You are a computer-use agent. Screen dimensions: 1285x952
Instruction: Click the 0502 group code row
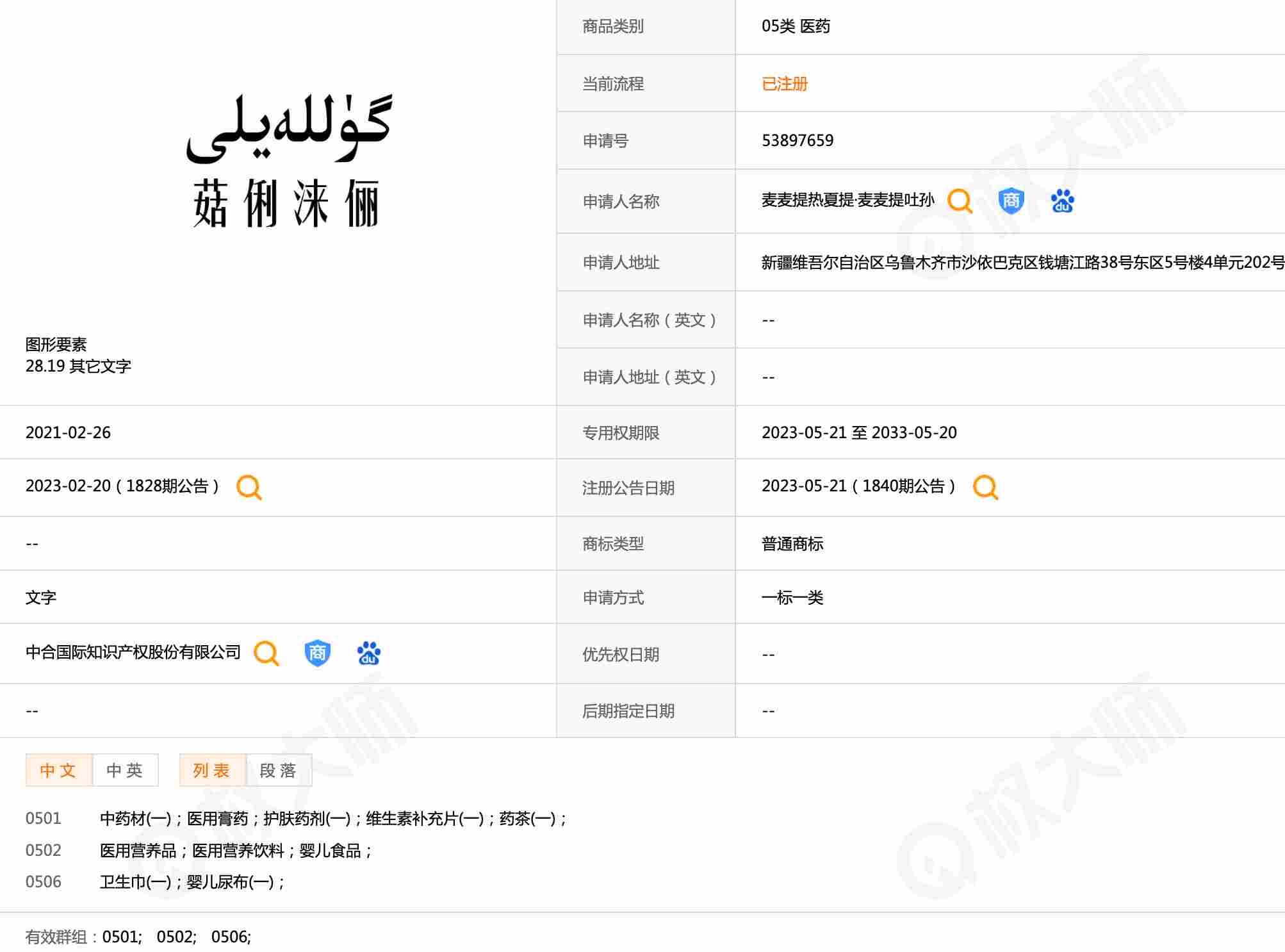pyautogui.click(x=43, y=850)
